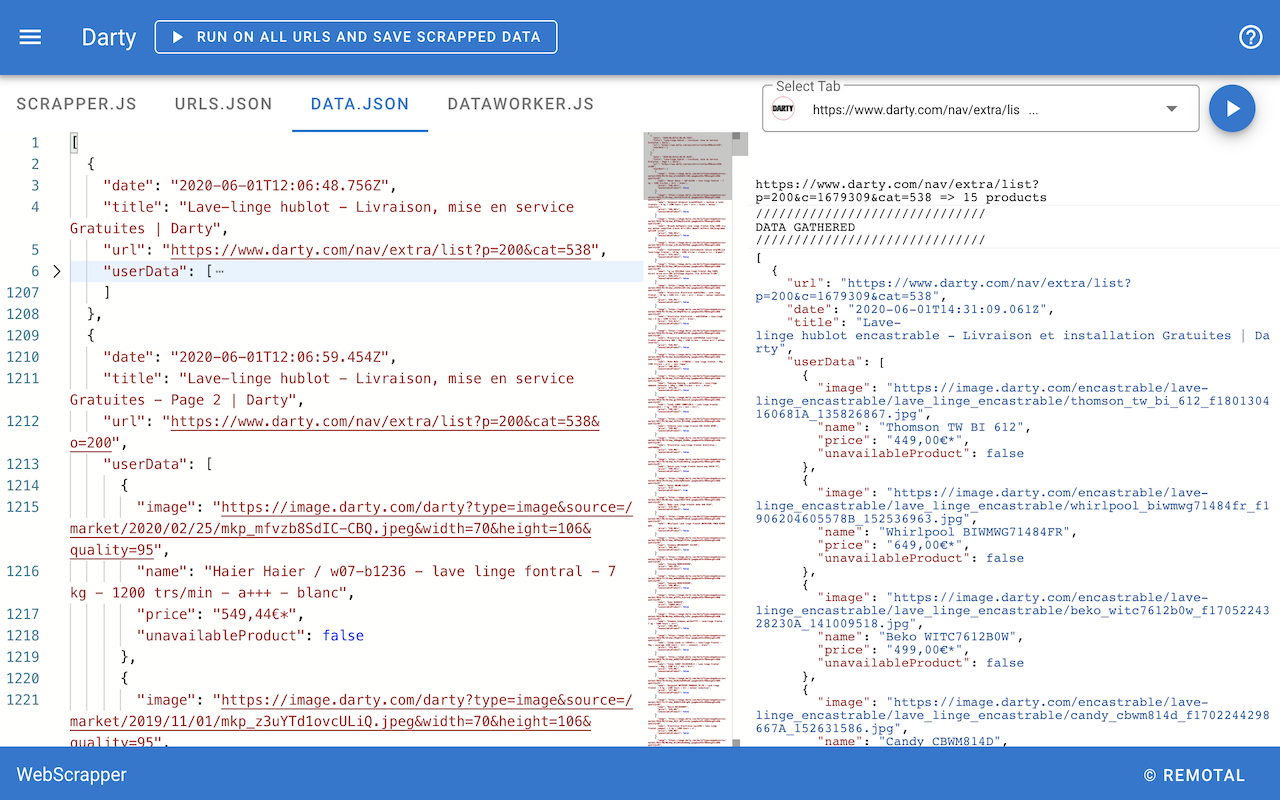Click "Beko WITC7612B0W" in output panel
The height and width of the screenshot is (800, 1280).
tap(949, 637)
